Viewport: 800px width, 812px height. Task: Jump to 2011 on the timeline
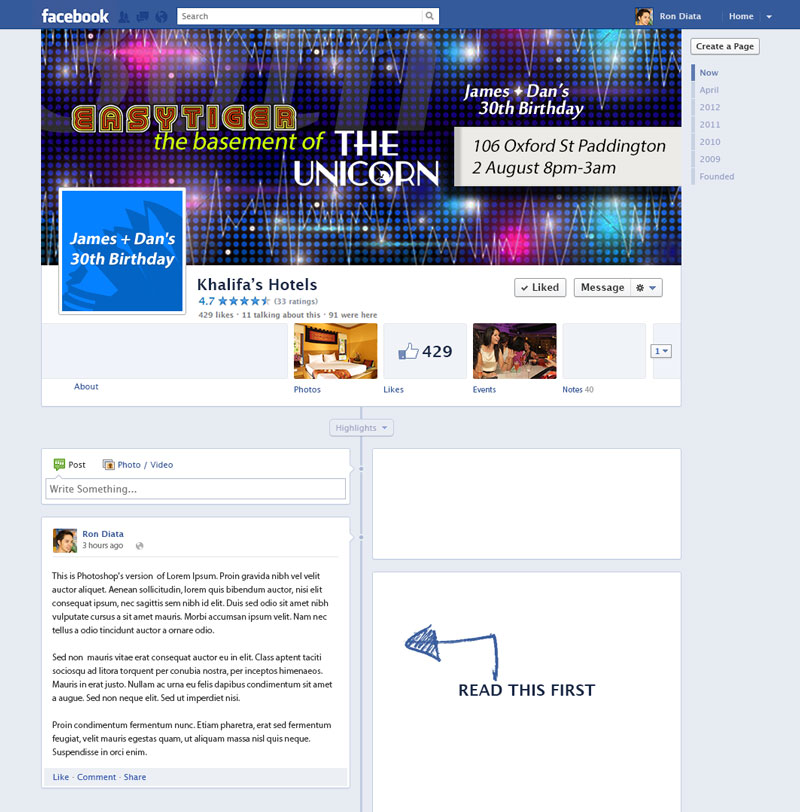click(710, 125)
